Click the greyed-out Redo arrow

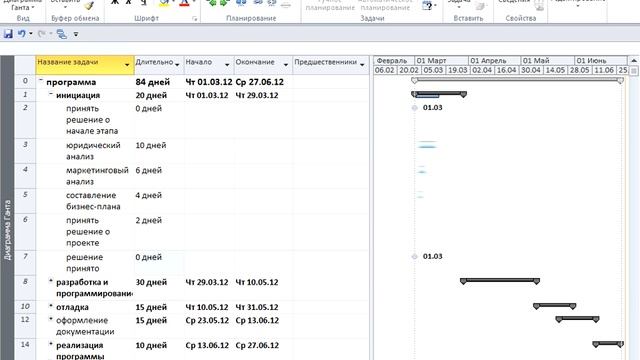[42, 34]
